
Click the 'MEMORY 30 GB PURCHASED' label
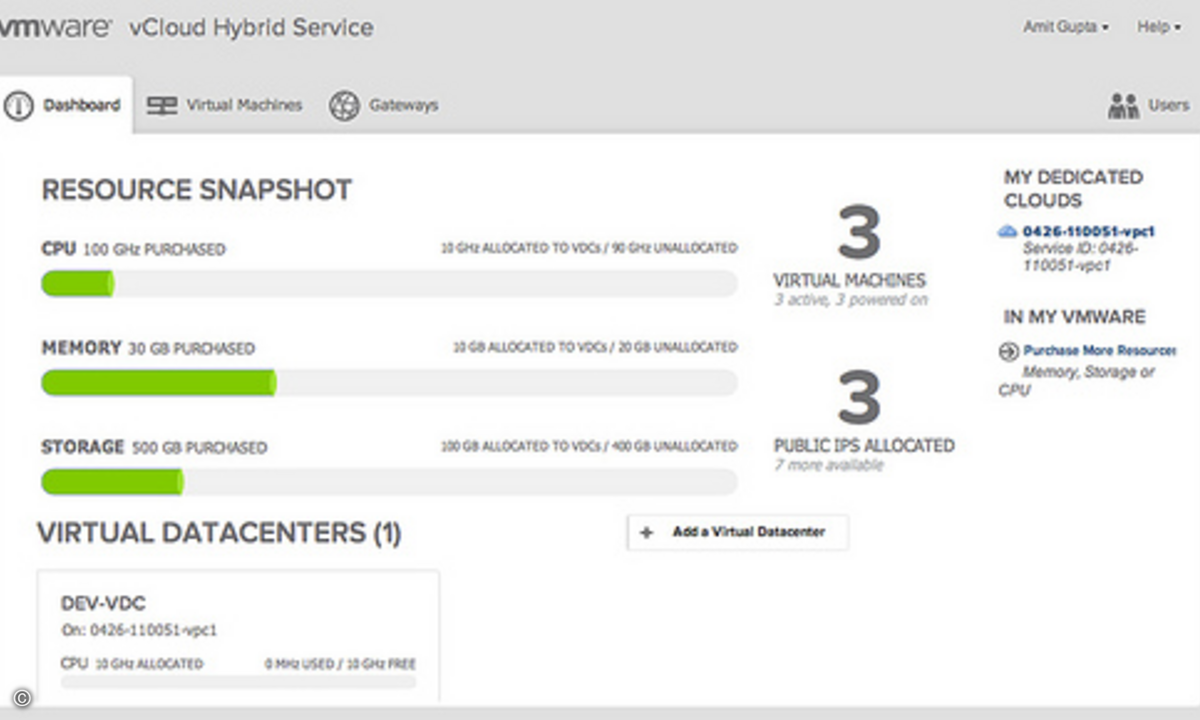148,348
